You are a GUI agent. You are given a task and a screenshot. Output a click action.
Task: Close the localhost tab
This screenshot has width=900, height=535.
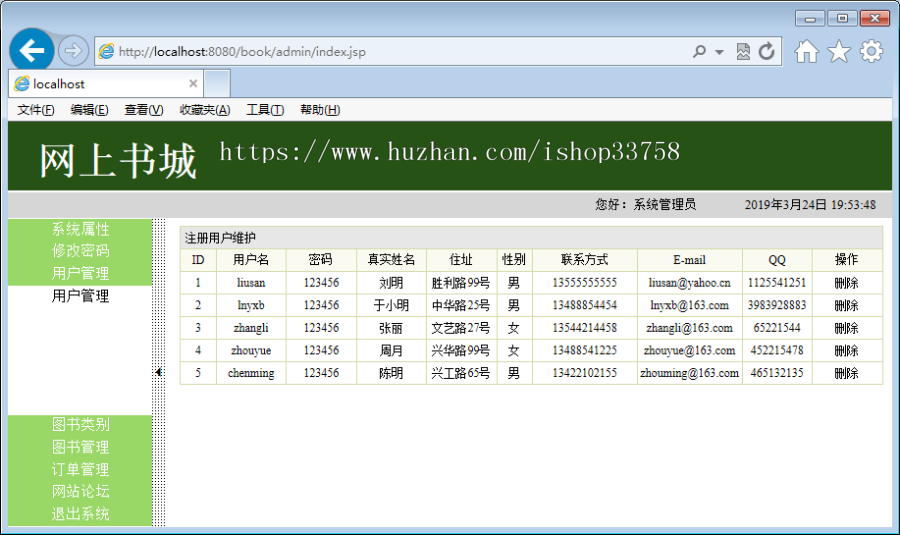coord(193,84)
